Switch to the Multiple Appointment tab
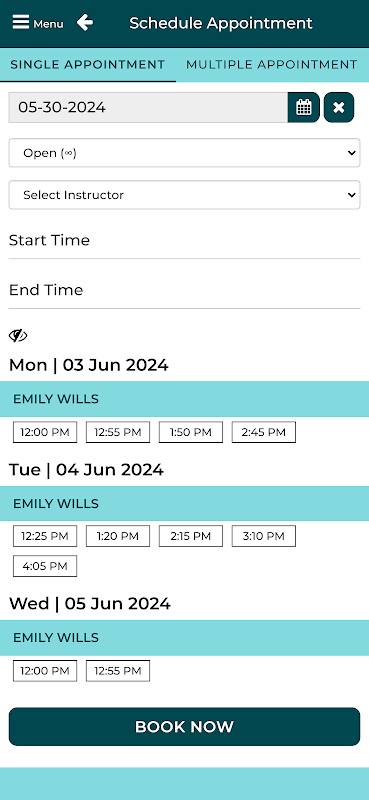369x800 pixels. click(272, 65)
